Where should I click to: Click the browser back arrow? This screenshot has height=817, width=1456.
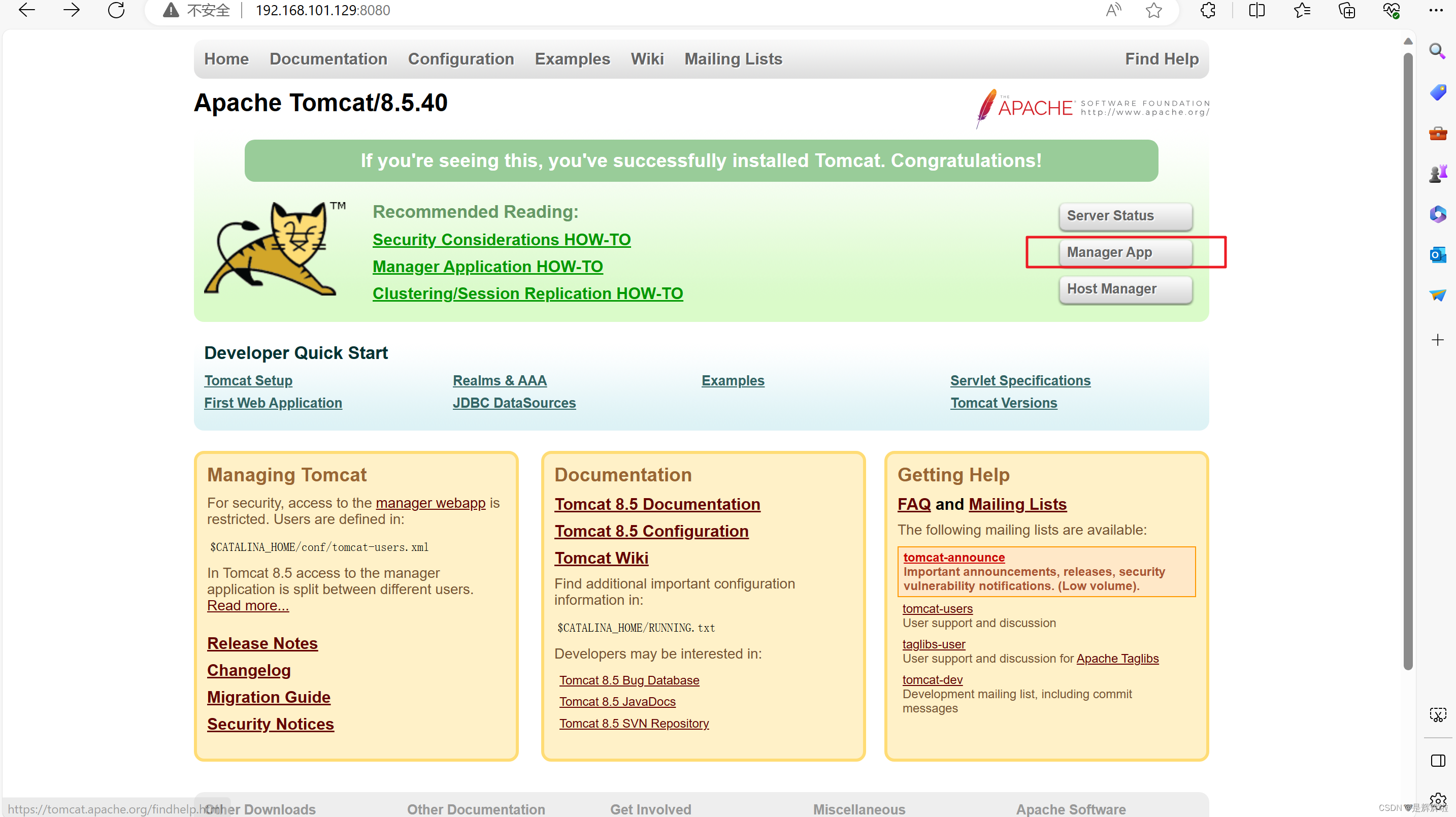pyautogui.click(x=26, y=10)
